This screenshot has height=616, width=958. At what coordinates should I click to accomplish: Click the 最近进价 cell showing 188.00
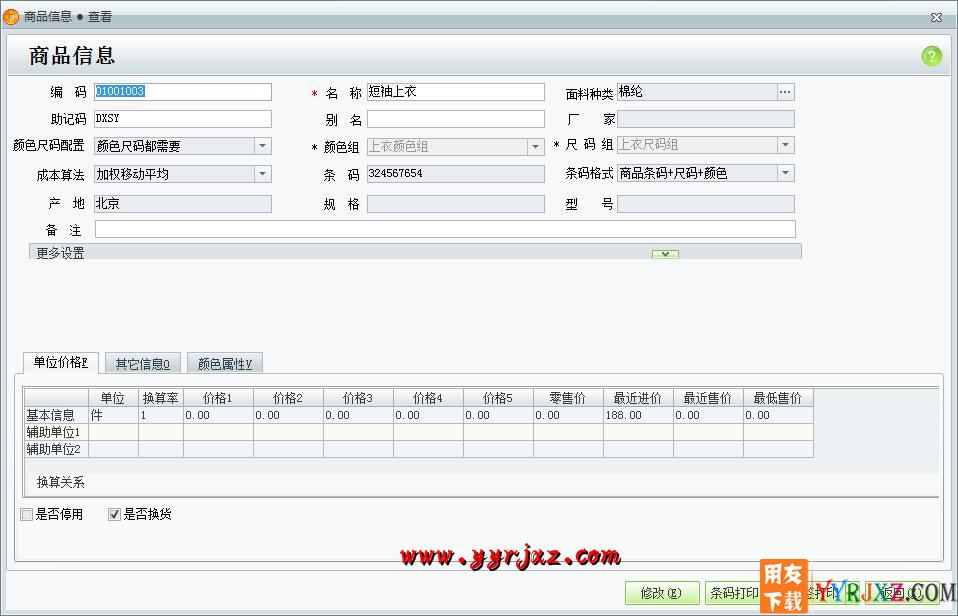[638, 415]
